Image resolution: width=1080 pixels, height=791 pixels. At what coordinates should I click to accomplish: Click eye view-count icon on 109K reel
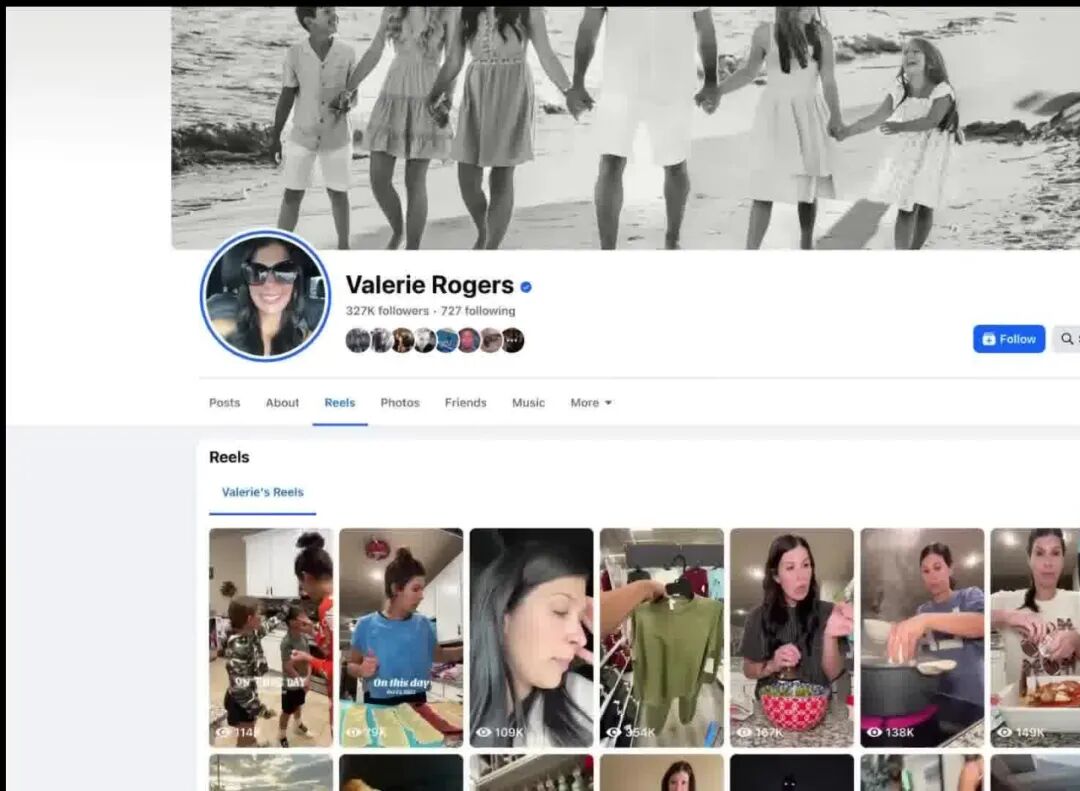[x=484, y=732]
